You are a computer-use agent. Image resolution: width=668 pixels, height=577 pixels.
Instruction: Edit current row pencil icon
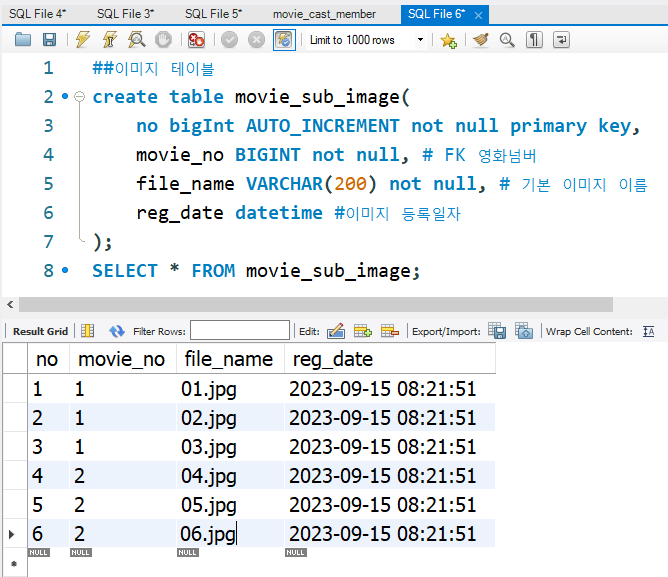click(336, 331)
